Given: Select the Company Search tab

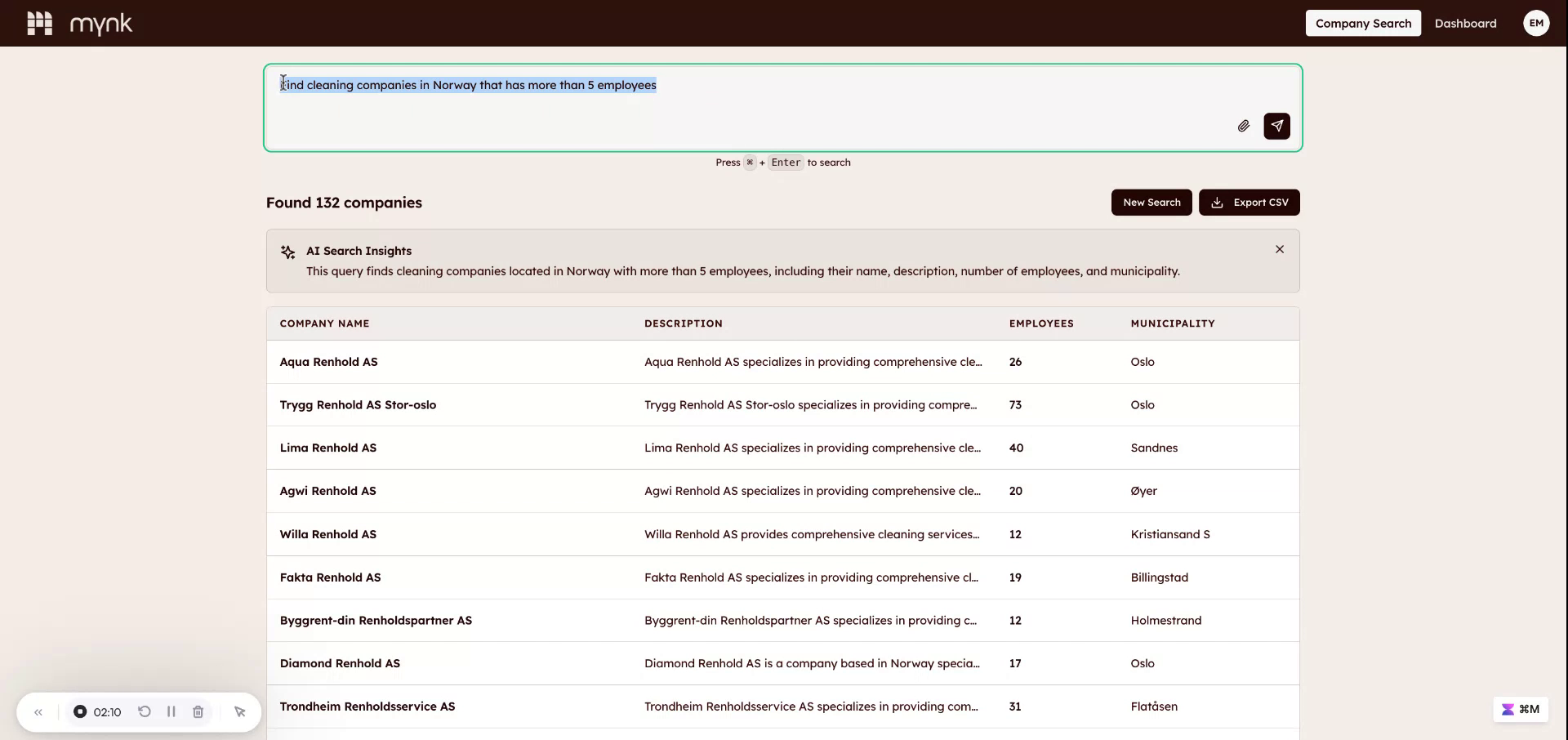Looking at the screenshot, I should 1362,23.
